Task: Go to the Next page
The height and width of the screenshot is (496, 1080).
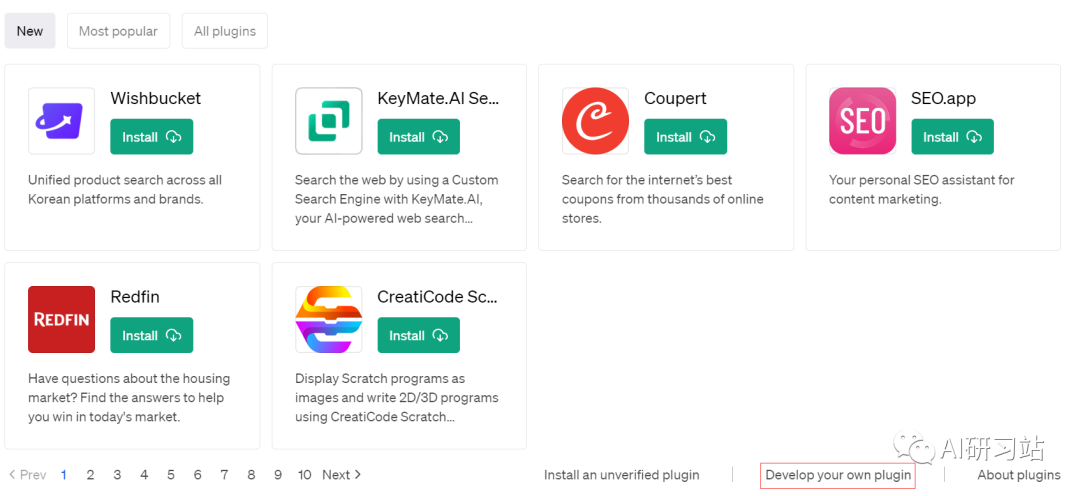Action: click(x=342, y=475)
